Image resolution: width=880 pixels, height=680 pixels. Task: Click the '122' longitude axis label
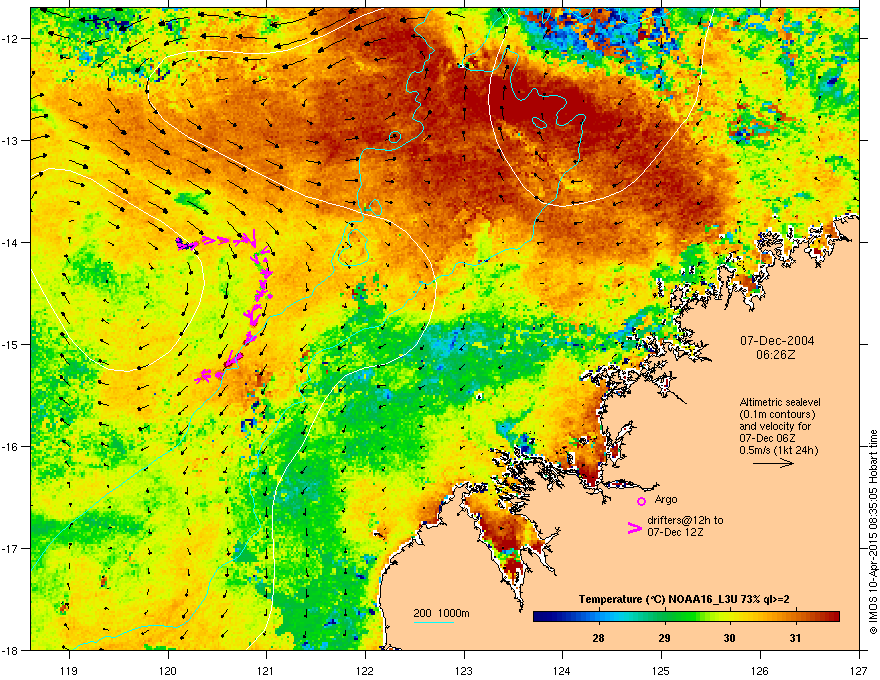(x=365, y=670)
